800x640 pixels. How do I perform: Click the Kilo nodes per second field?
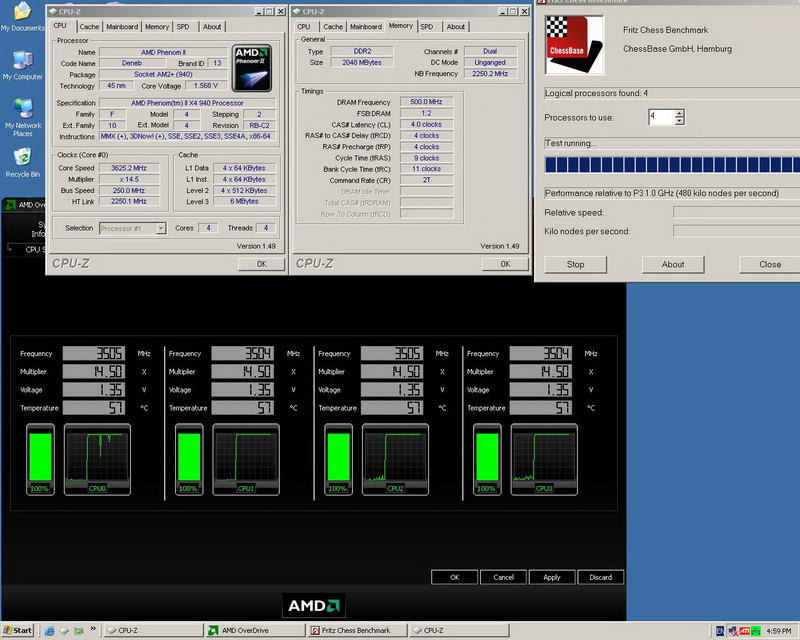pos(736,231)
